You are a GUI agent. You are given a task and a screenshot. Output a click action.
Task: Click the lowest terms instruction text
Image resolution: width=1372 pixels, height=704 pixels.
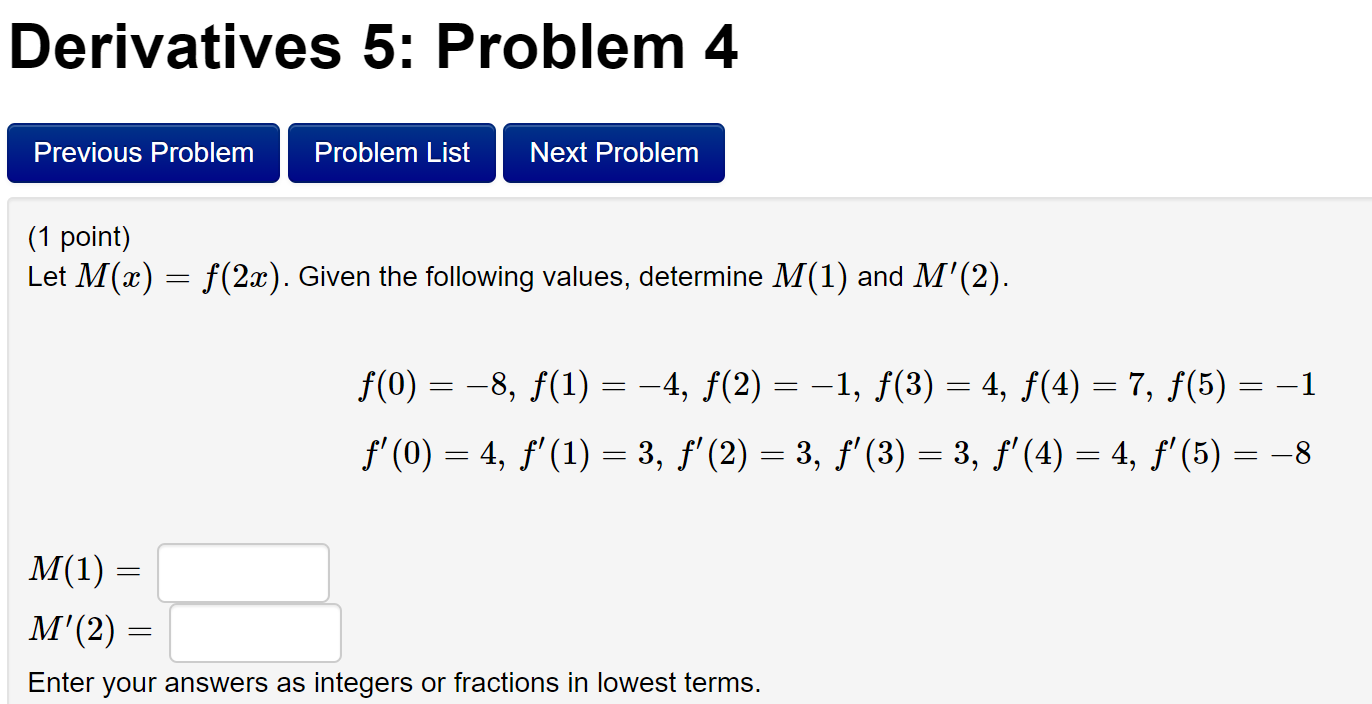[395, 683]
